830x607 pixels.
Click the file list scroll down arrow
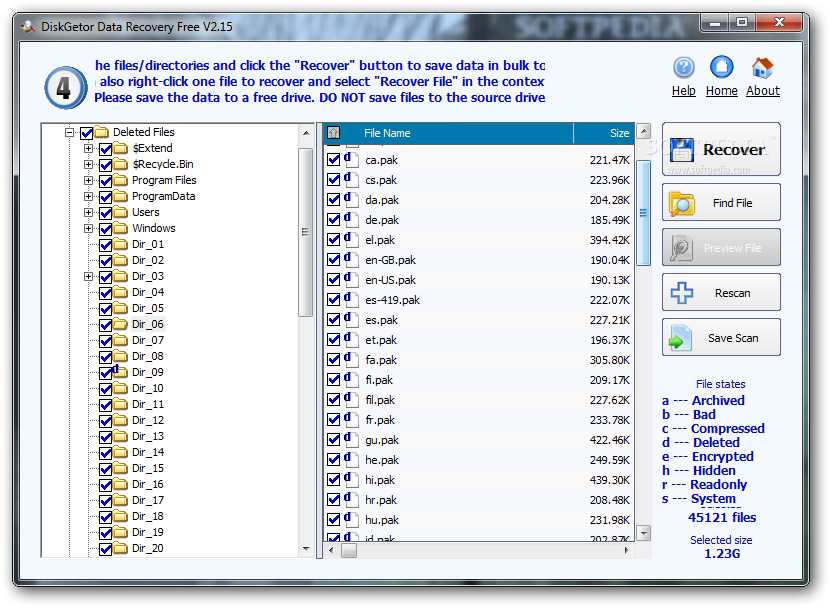[x=643, y=533]
